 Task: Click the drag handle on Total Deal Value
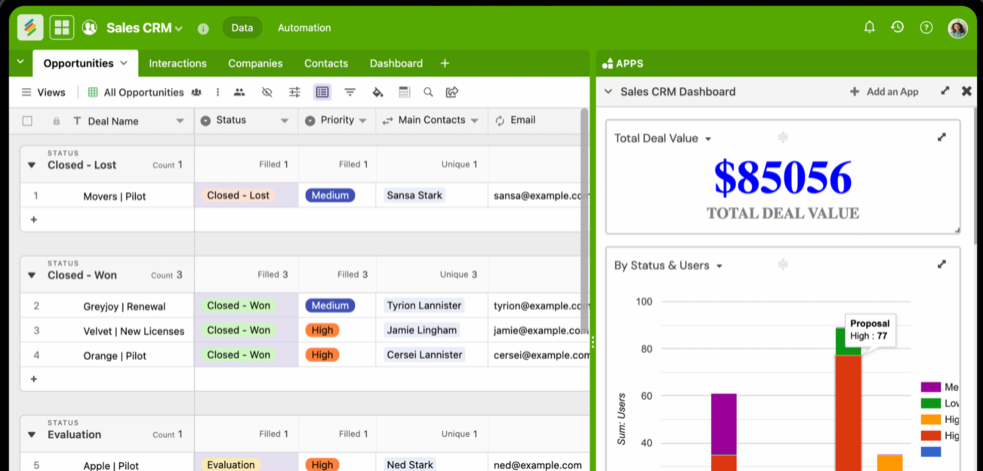782,137
